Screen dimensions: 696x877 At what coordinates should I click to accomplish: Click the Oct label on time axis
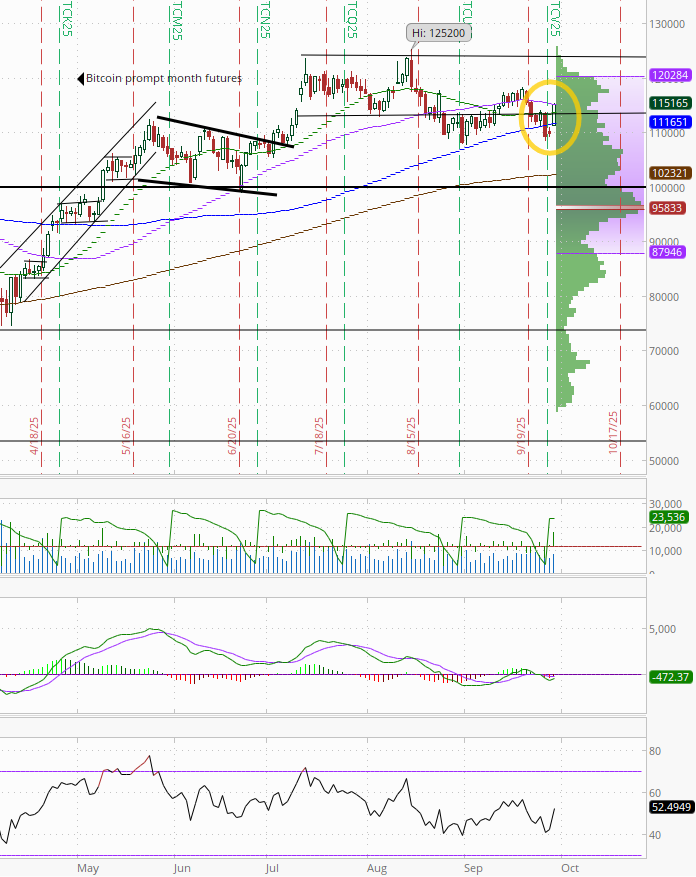pyautogui.click(x=570, y=868)
